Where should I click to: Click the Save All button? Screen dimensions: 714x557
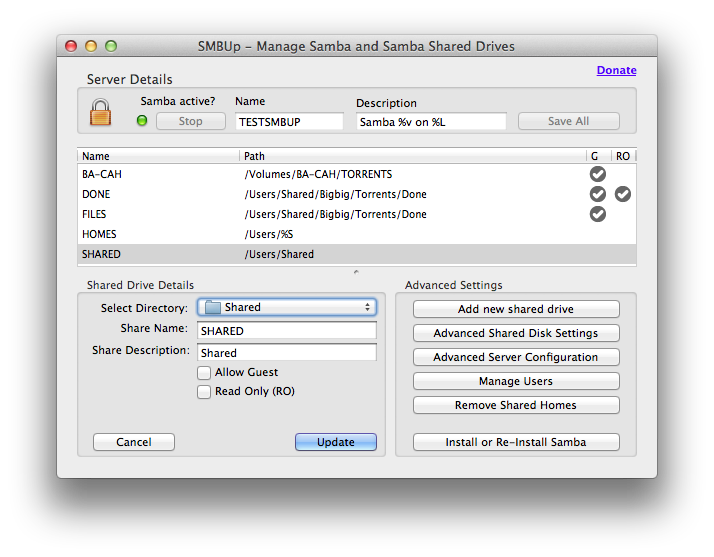coord(568,121)
